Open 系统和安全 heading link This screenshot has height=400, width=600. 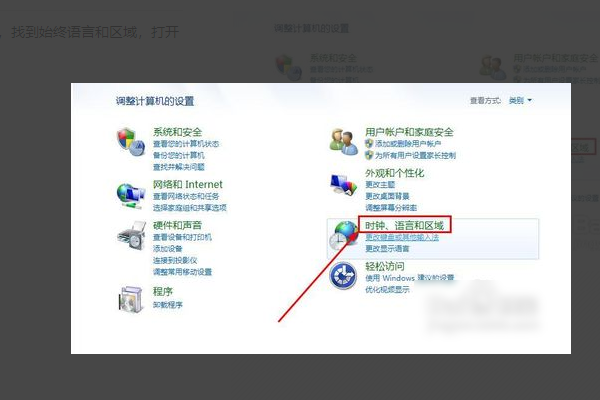point(177,132)
